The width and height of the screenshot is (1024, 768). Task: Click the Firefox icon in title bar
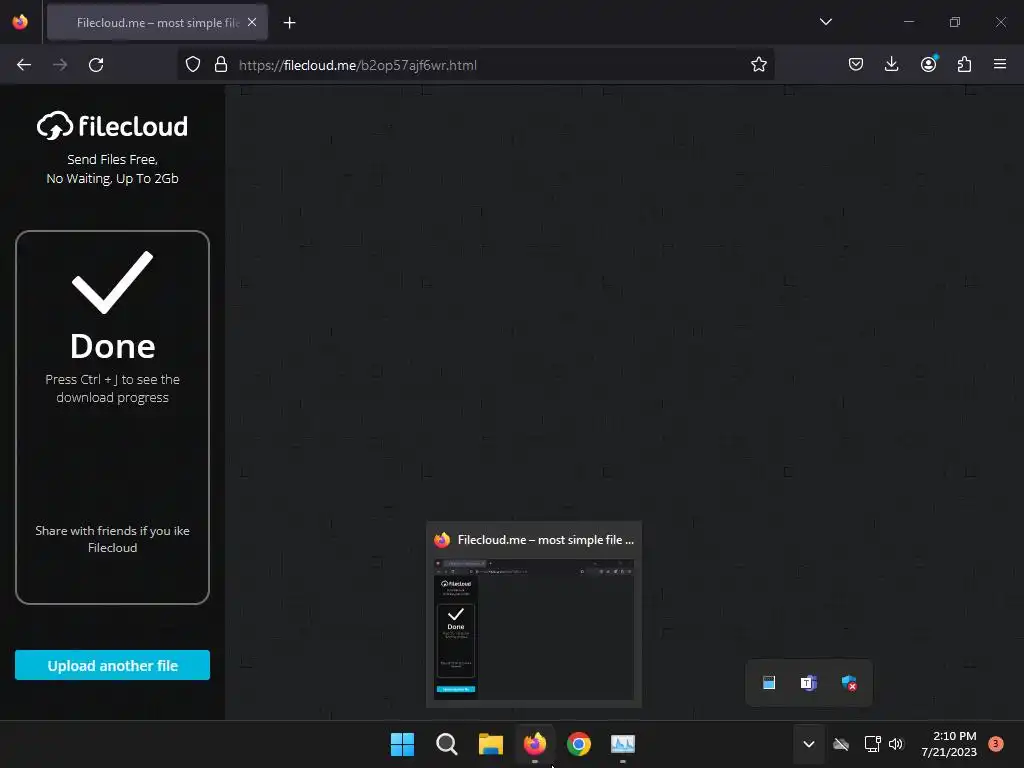pyautogui.click(x=20, y=22)
